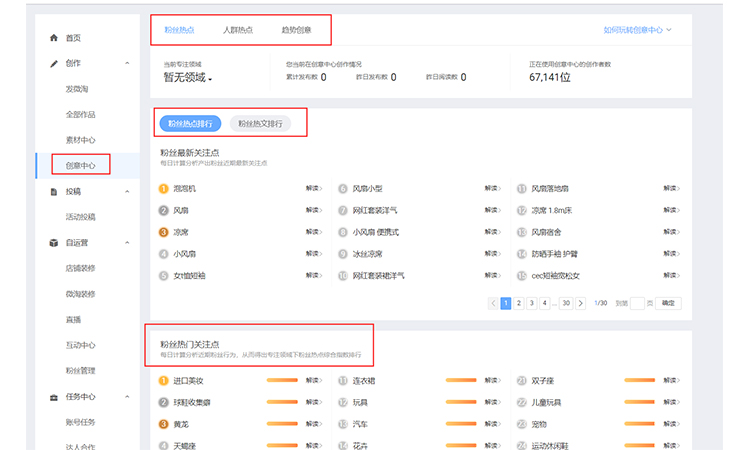The height and width of the screenshot is (450, 750).
Task: Open 直播 in the sidebar
Action: click(73, 320)
